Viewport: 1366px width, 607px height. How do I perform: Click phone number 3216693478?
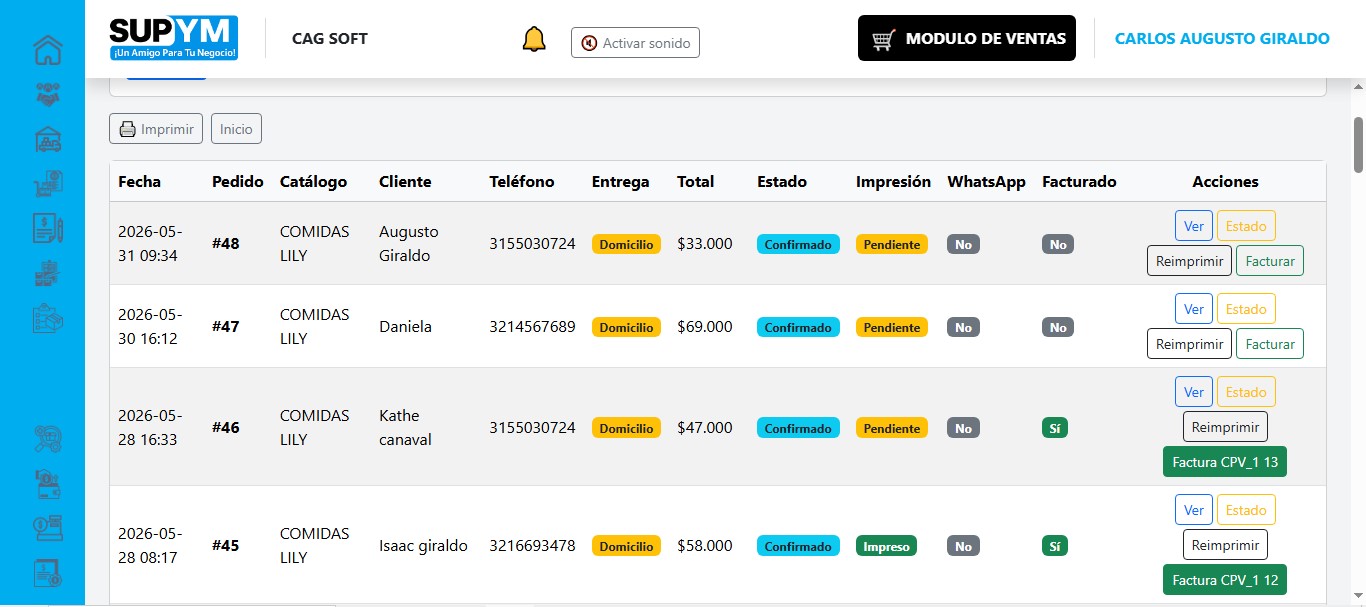click(x=532, y=546)
